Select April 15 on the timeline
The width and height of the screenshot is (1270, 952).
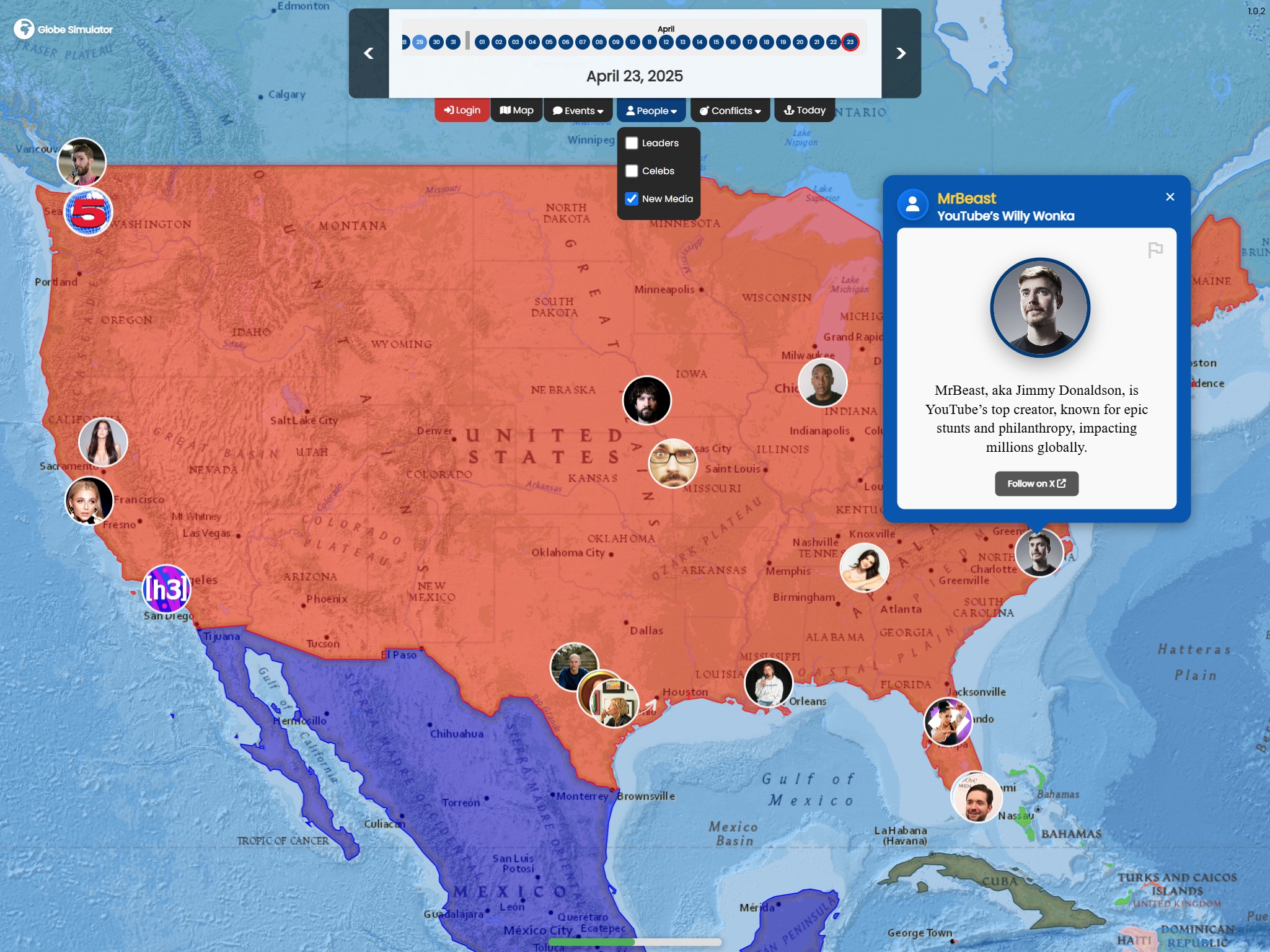pos(716,42)
